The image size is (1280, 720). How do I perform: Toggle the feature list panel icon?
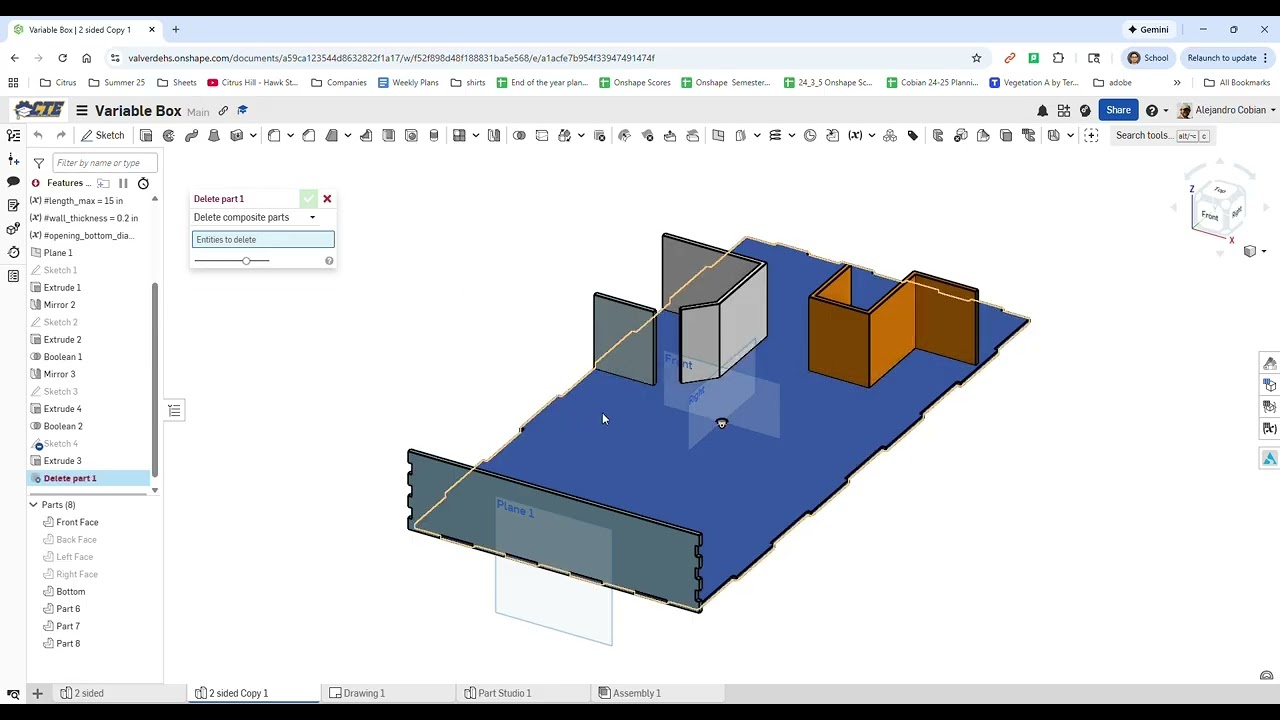[x=13, y=136]
